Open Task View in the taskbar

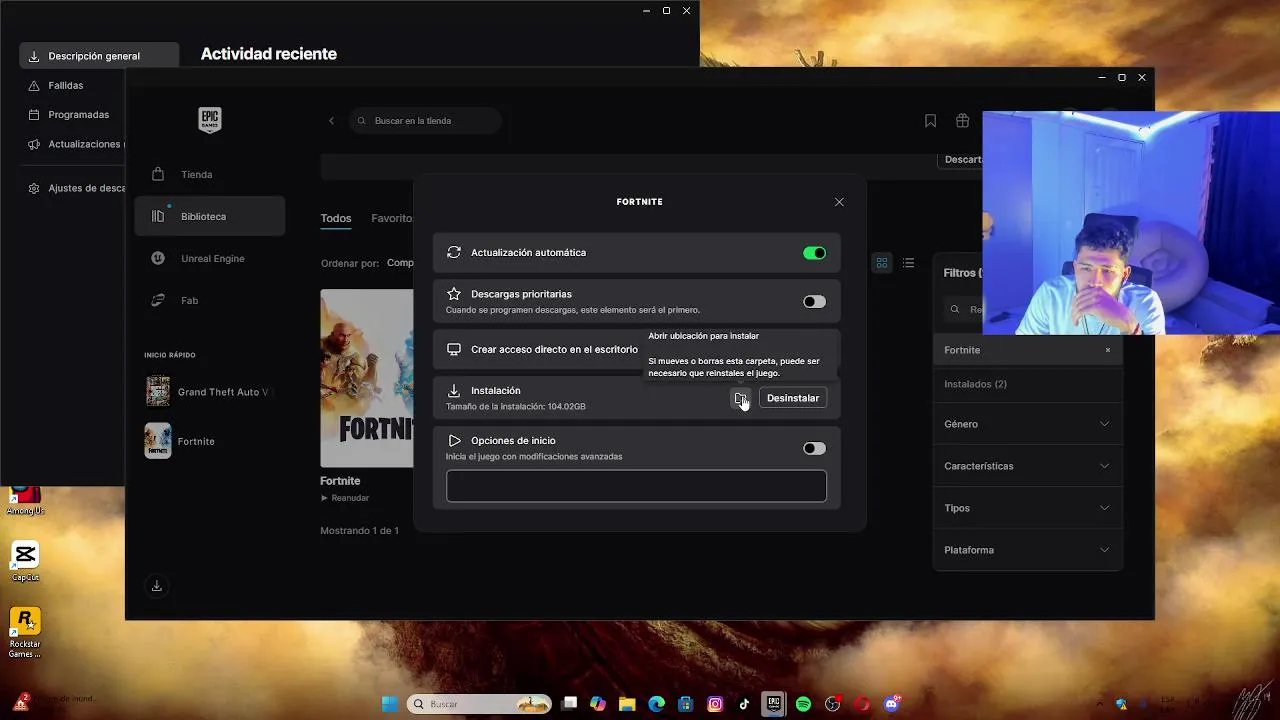point(569,704)
